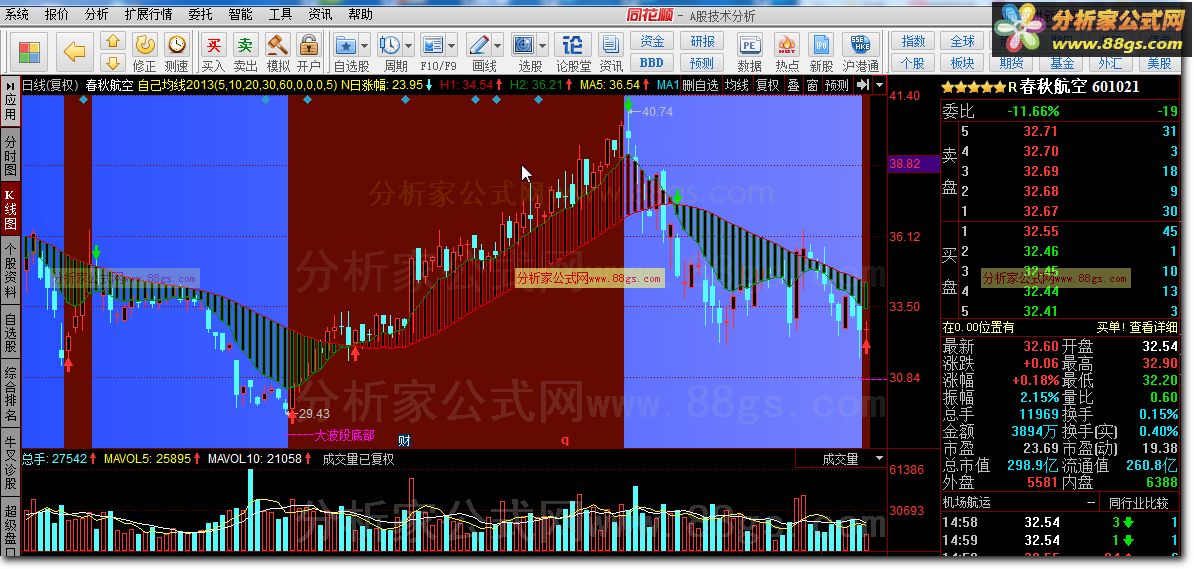
Task: Click the 预测 toolbar button
Action: coord(702,62)
